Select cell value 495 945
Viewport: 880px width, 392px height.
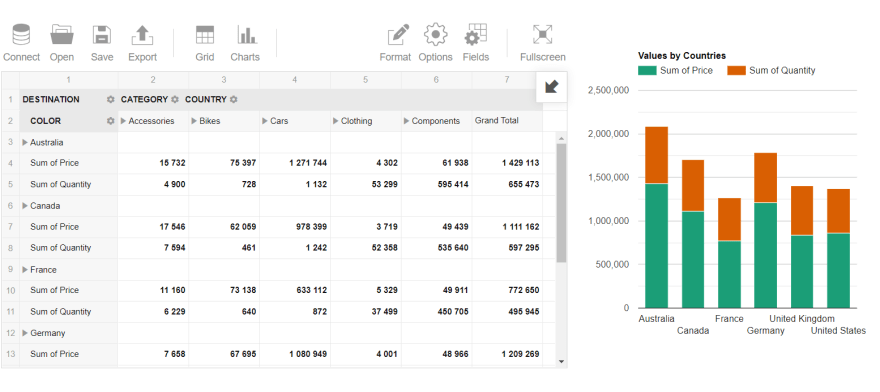tap(507, 312)
